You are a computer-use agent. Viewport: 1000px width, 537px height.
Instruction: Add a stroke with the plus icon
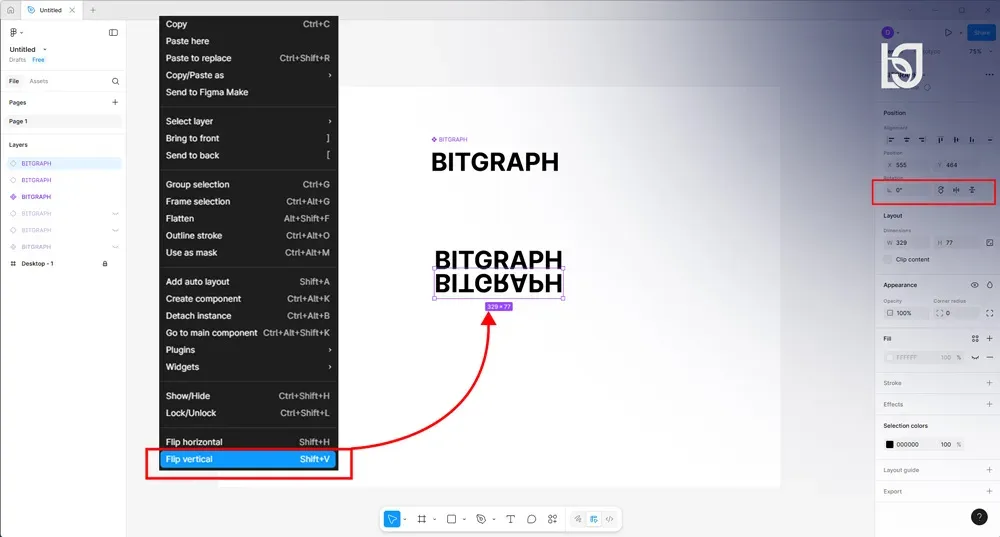[990, 383]
